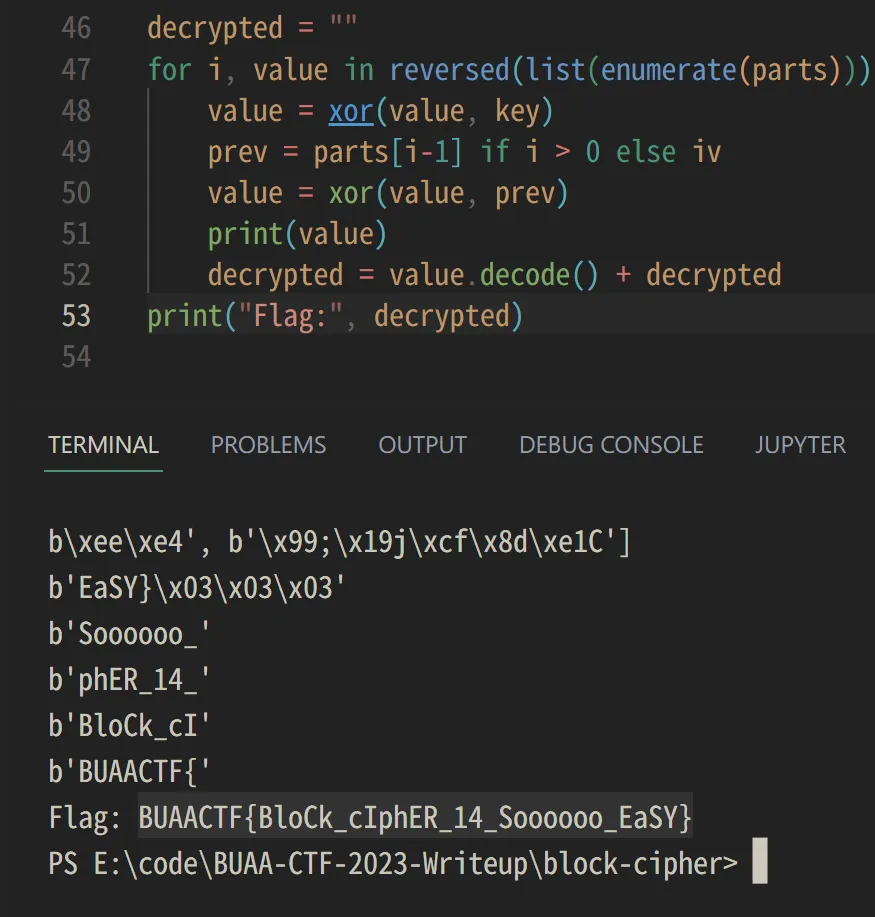
Task: Click line number 46 in gutter
Action: (x=76, y=28)
